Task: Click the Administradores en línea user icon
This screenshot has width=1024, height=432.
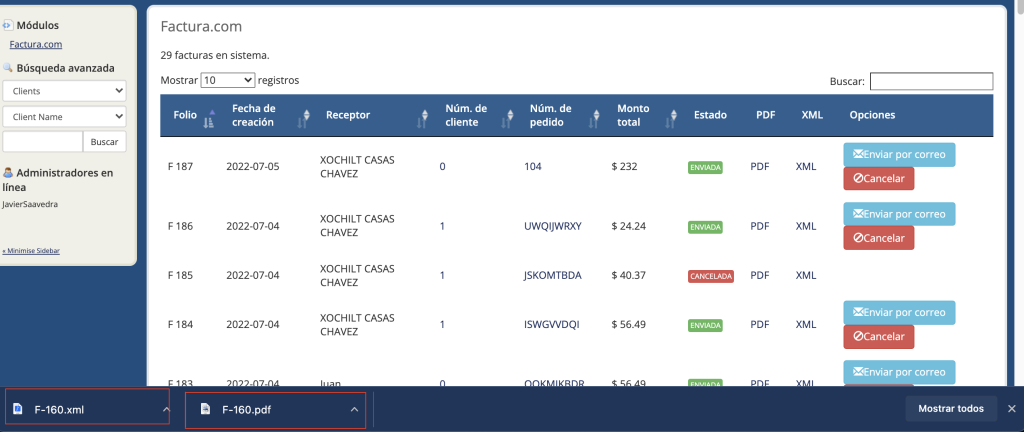Action: tap(8, 173)
